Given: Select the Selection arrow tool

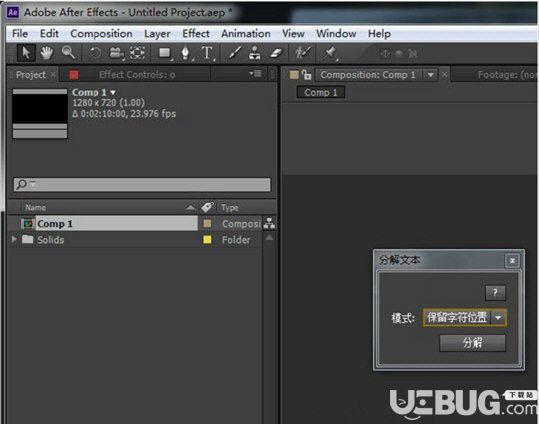Looking at the screenshot, I should pos(26,53).
